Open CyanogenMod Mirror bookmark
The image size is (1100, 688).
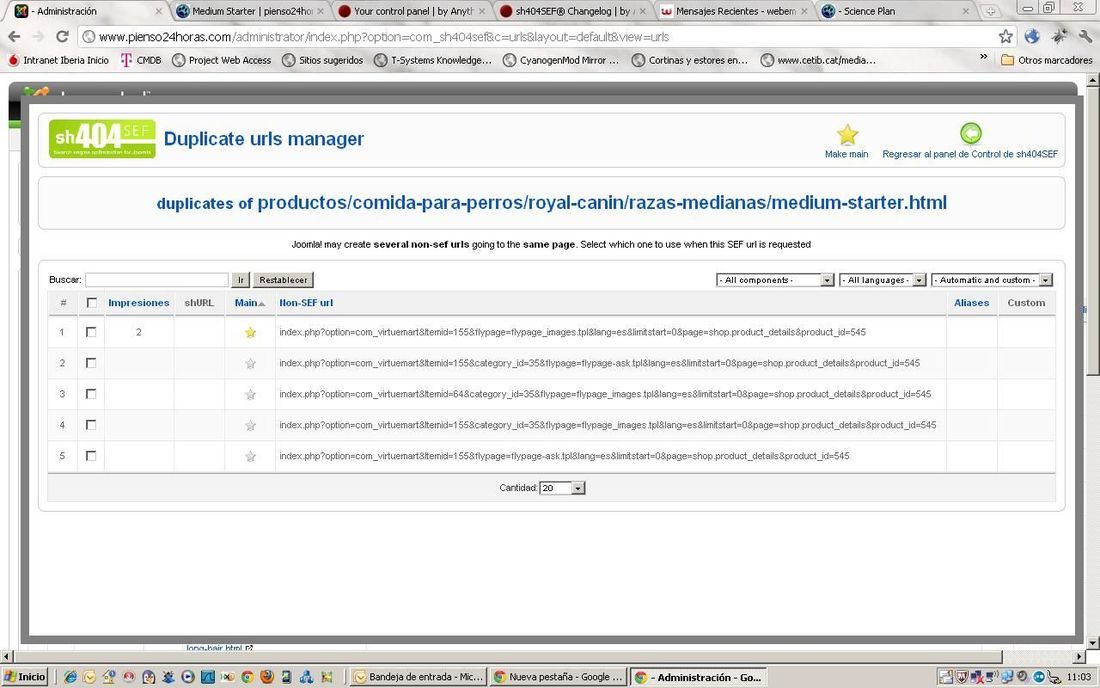click(x=561, y=60)
